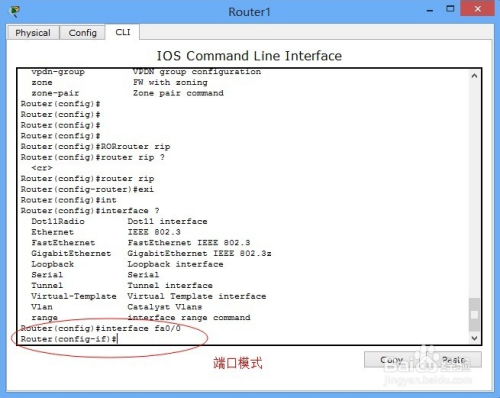Click the 'Loopback' help entry

(52, 264)
